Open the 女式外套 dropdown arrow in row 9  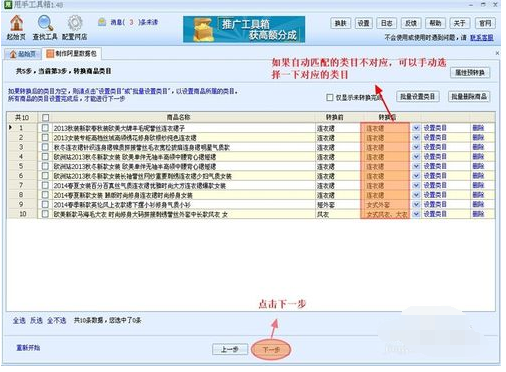[x=416, y=204]
